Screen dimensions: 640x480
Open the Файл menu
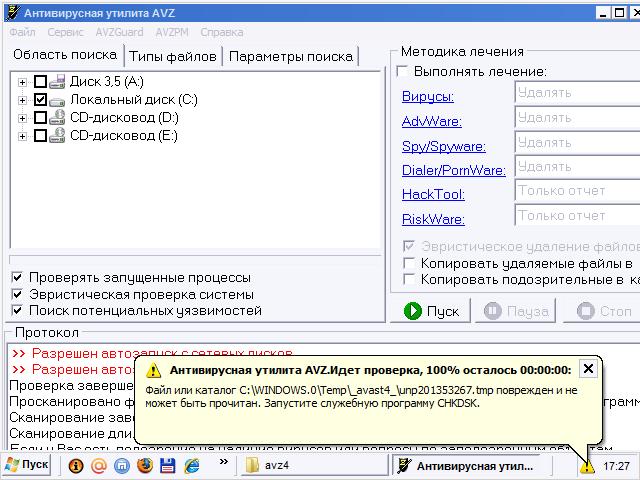click(22, 32)
